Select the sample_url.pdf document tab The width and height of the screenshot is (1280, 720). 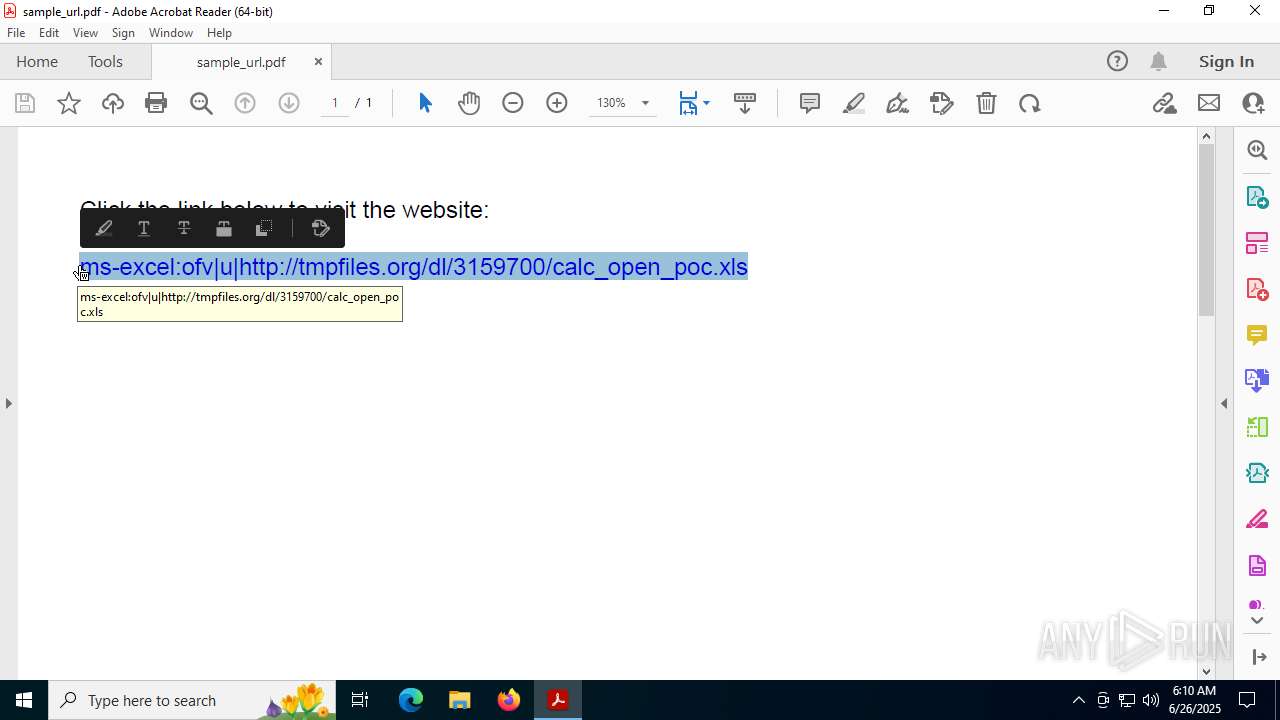pyautogui.click(x=241, y=62)
